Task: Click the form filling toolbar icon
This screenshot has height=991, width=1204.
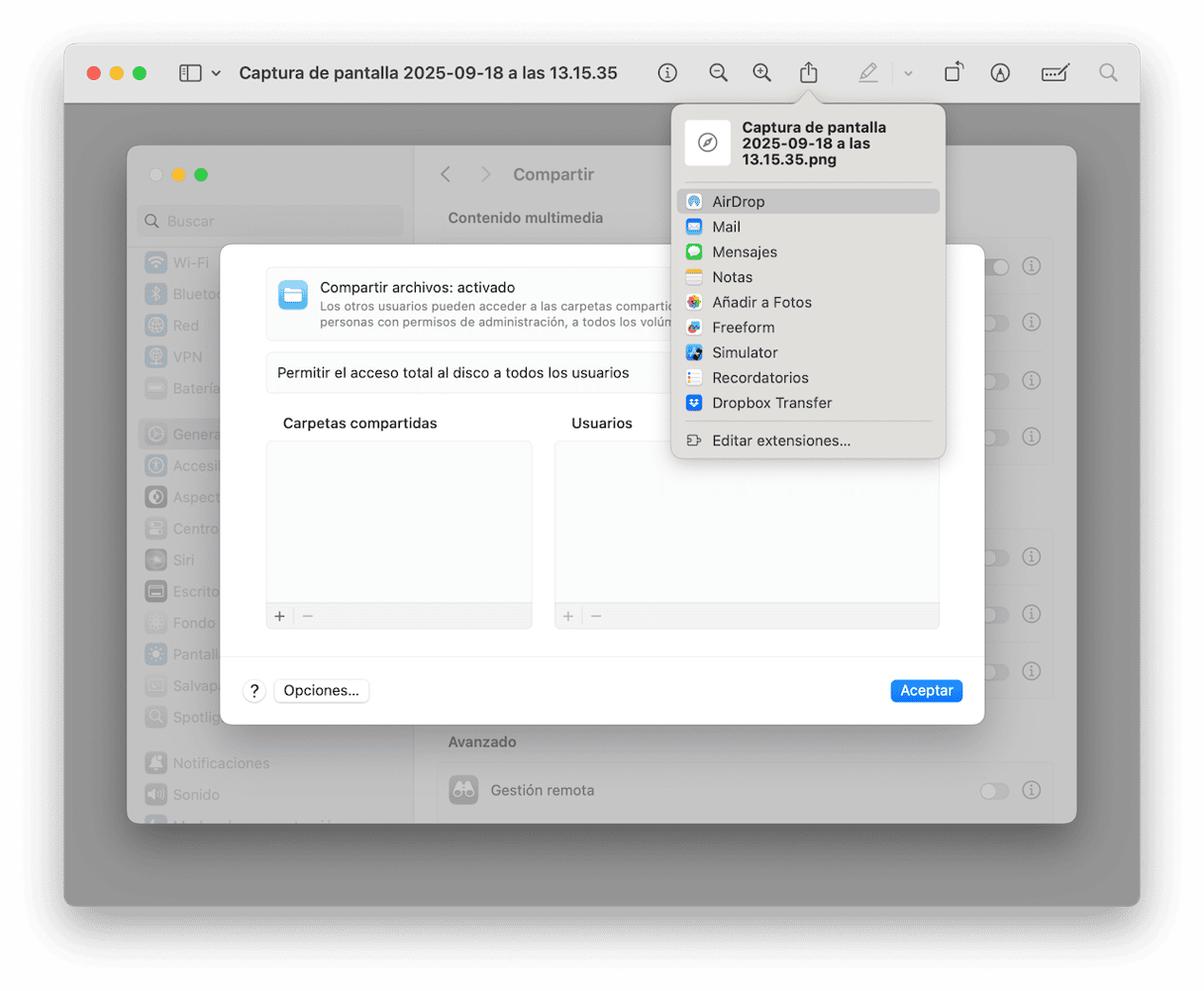Action: (1054, 72)
